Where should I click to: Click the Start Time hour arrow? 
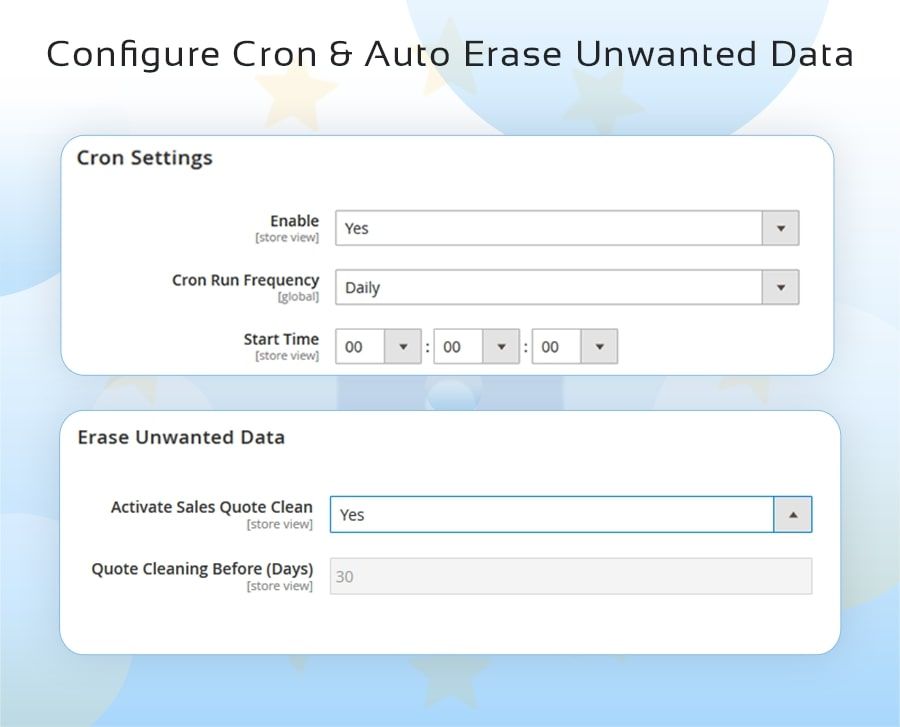403,347
